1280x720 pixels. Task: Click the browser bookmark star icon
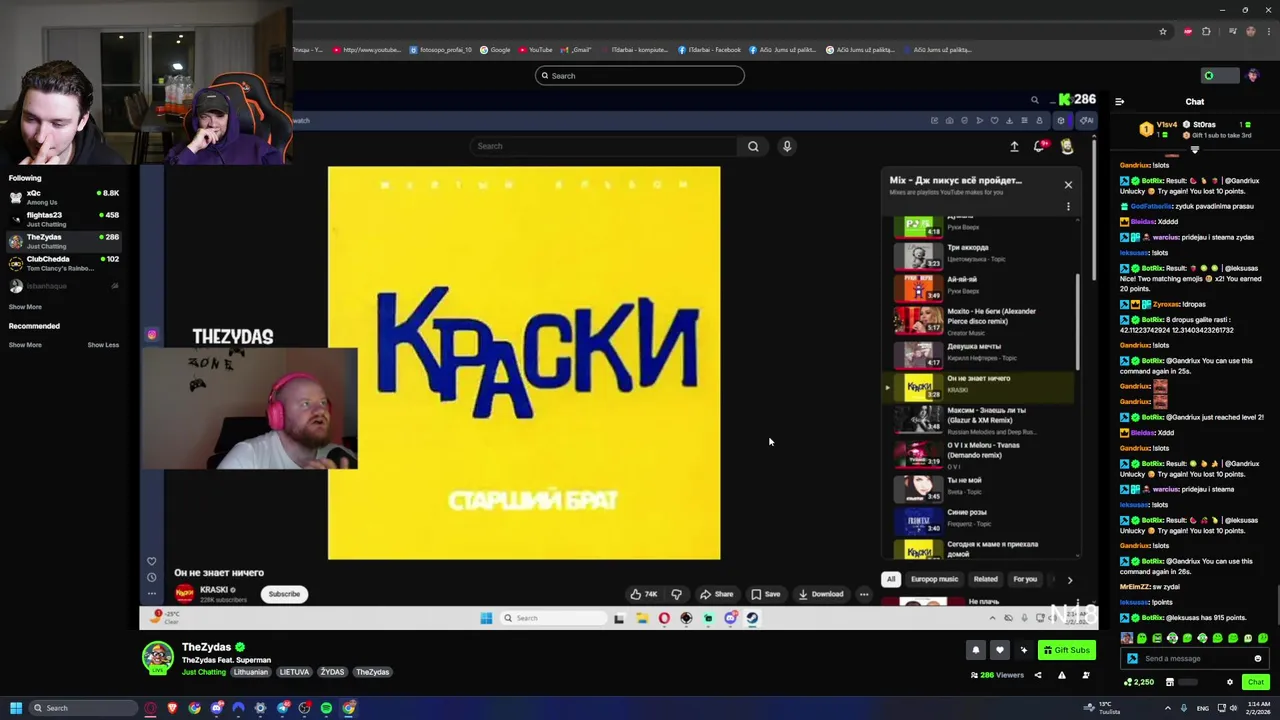pyautogui.click(x=1163, y=31)
